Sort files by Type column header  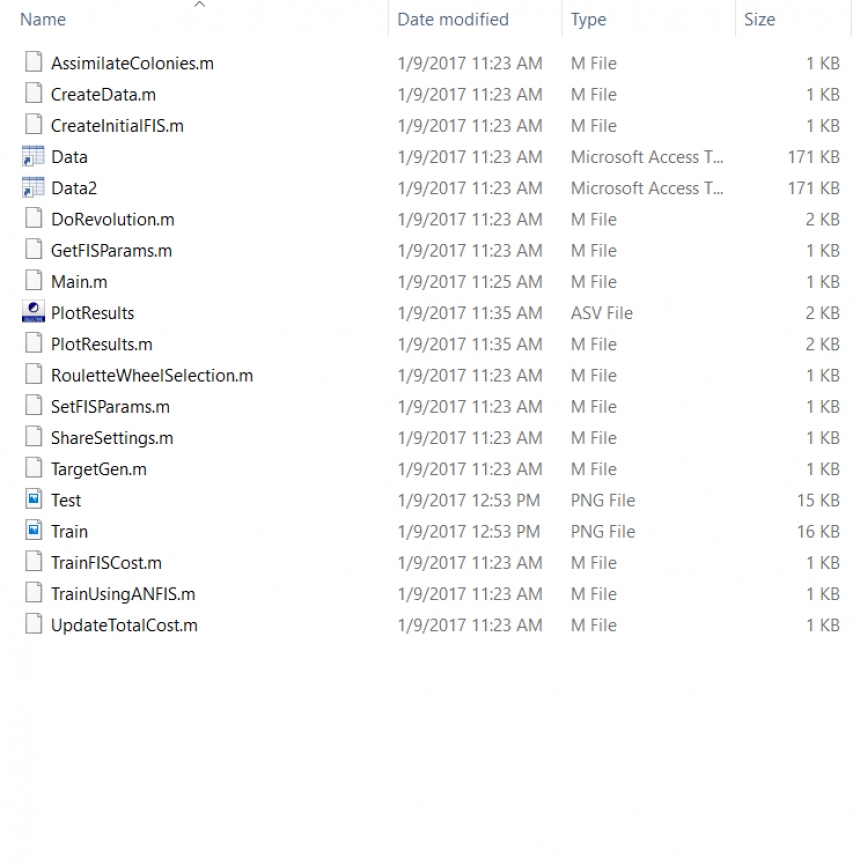[x=588, y=20]
